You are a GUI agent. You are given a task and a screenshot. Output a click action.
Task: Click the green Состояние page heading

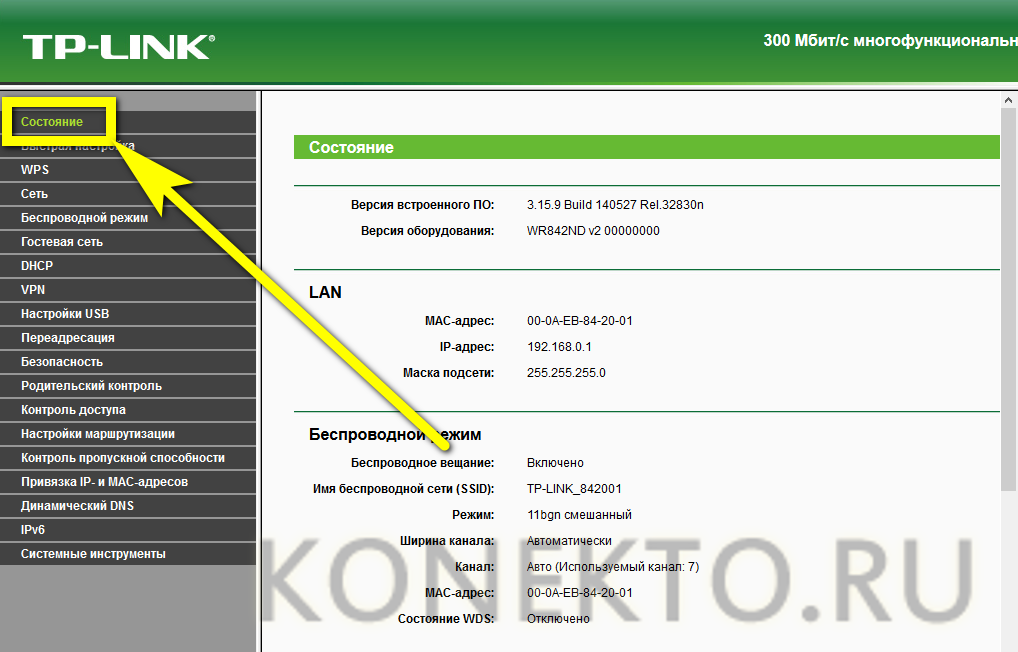[646, 147]
